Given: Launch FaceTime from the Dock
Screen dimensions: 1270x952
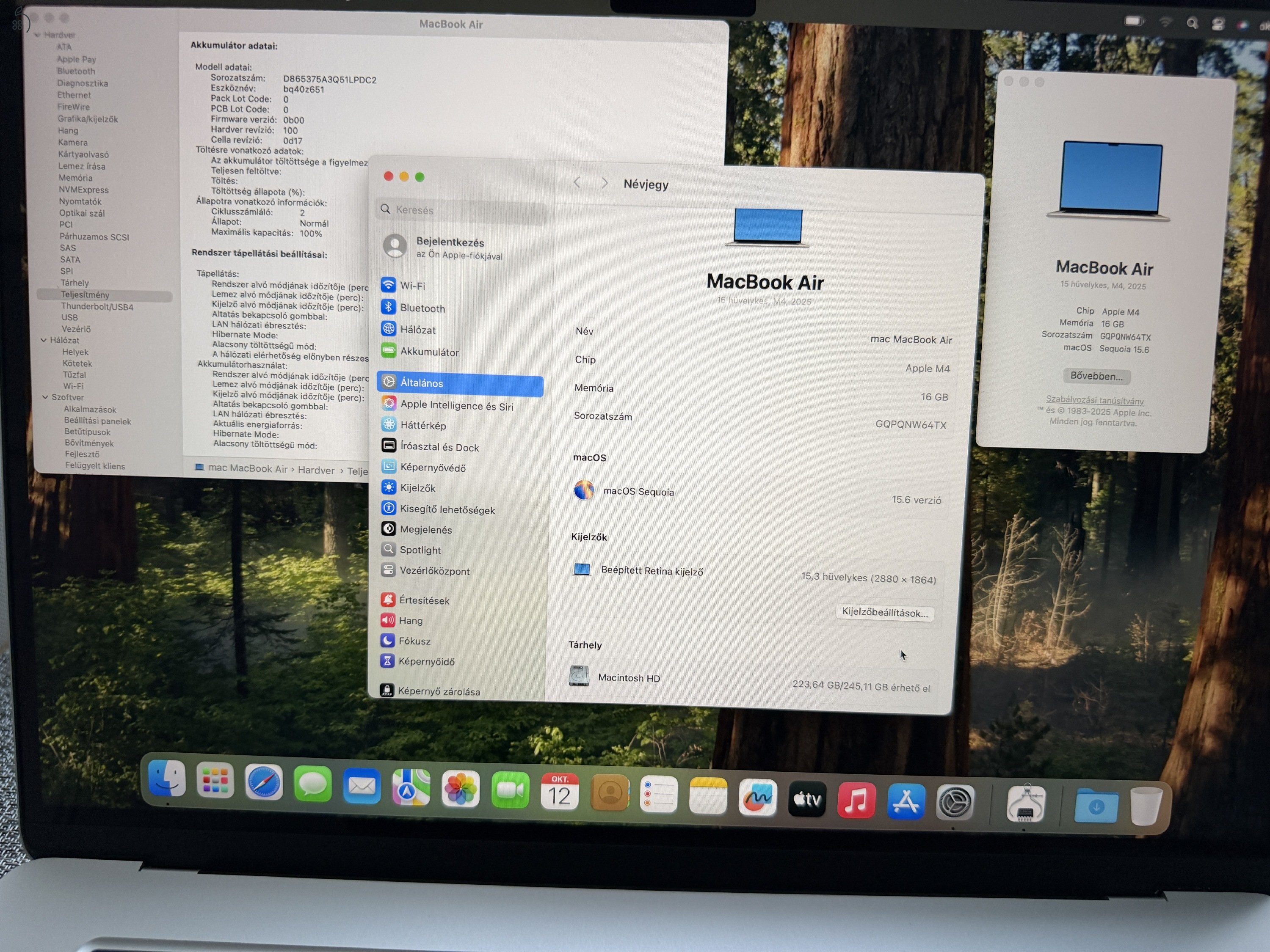Looking at the screenshot, I should [x=510, y=791].
